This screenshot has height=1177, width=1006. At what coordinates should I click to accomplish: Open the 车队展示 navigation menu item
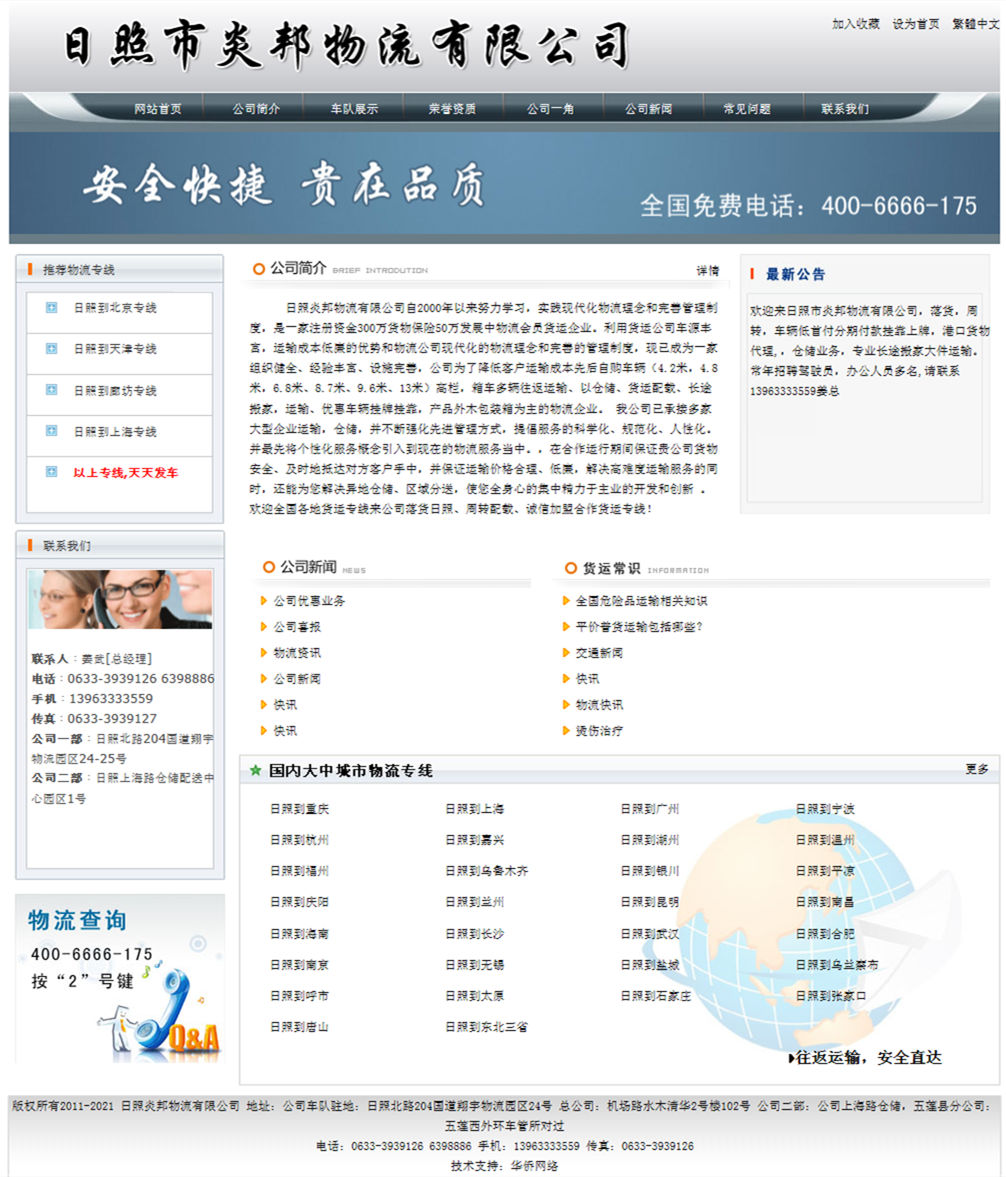click(354, 109)
